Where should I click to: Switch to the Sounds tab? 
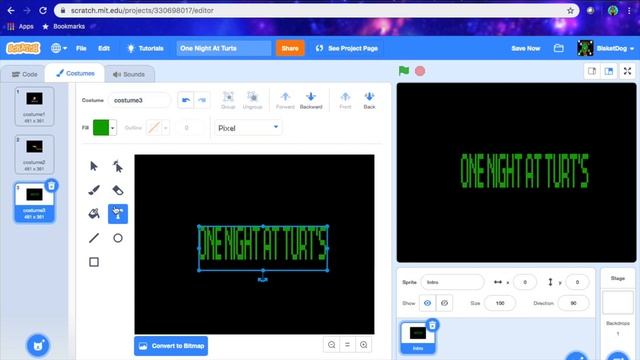[x=129, y=74]
